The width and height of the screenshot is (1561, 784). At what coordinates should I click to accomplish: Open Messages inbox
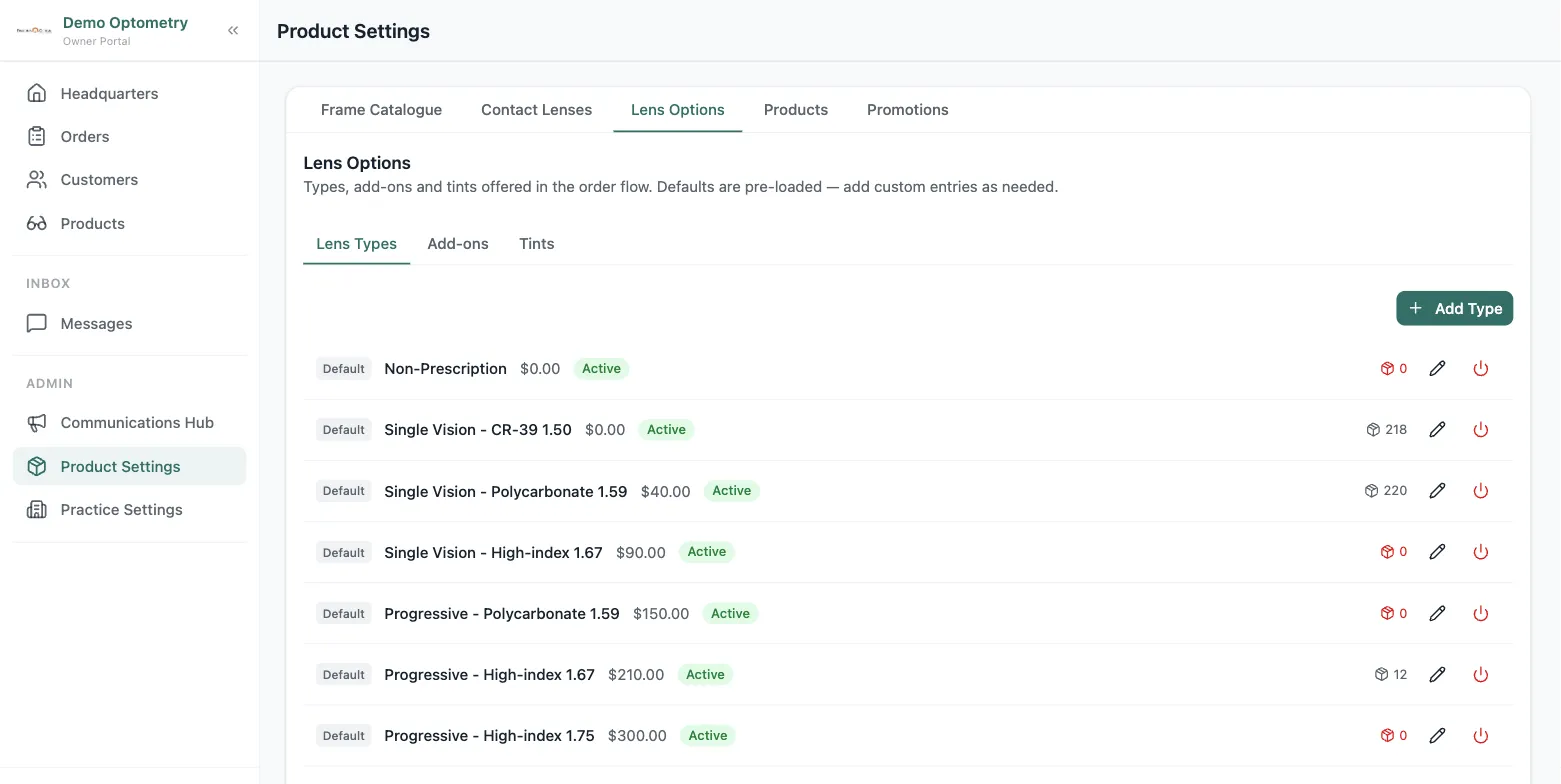click(129, 323)
